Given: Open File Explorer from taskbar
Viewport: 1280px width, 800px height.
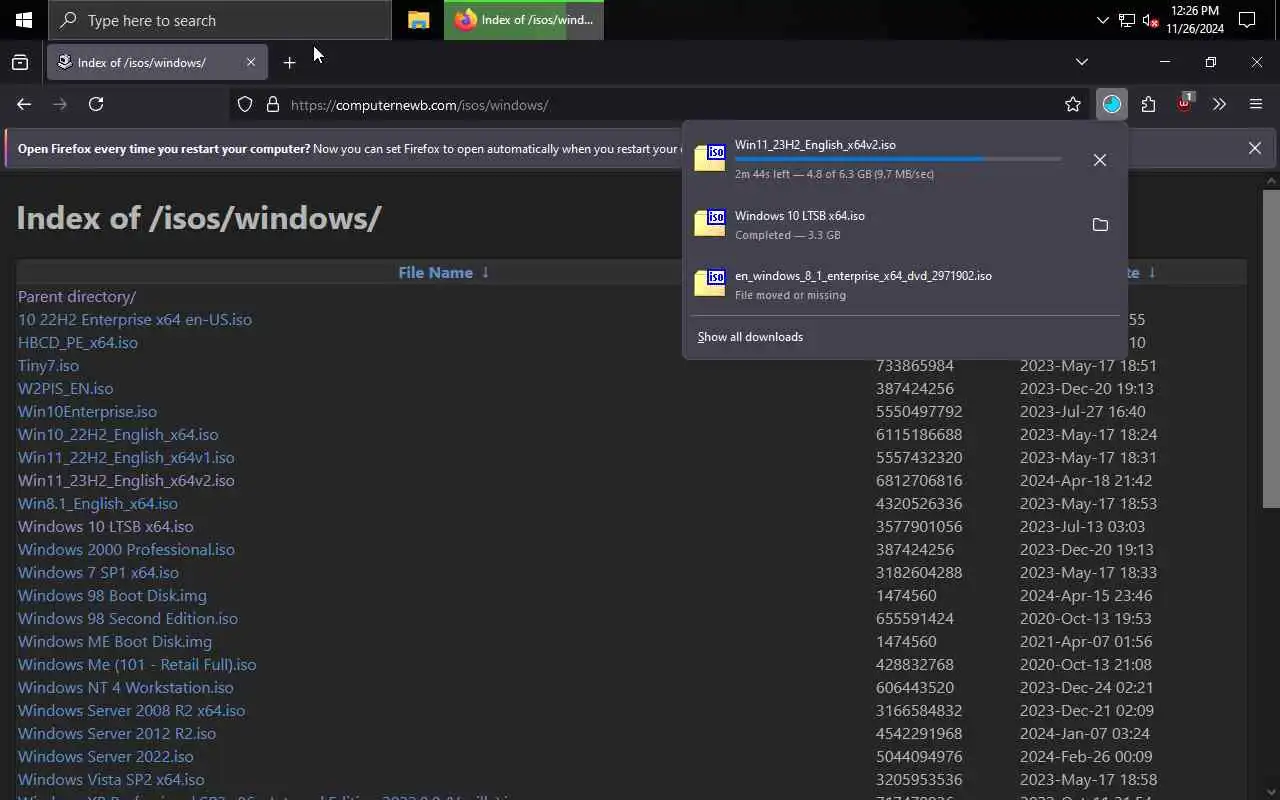Looking at the screenshot, I should [x=419, y=20].
